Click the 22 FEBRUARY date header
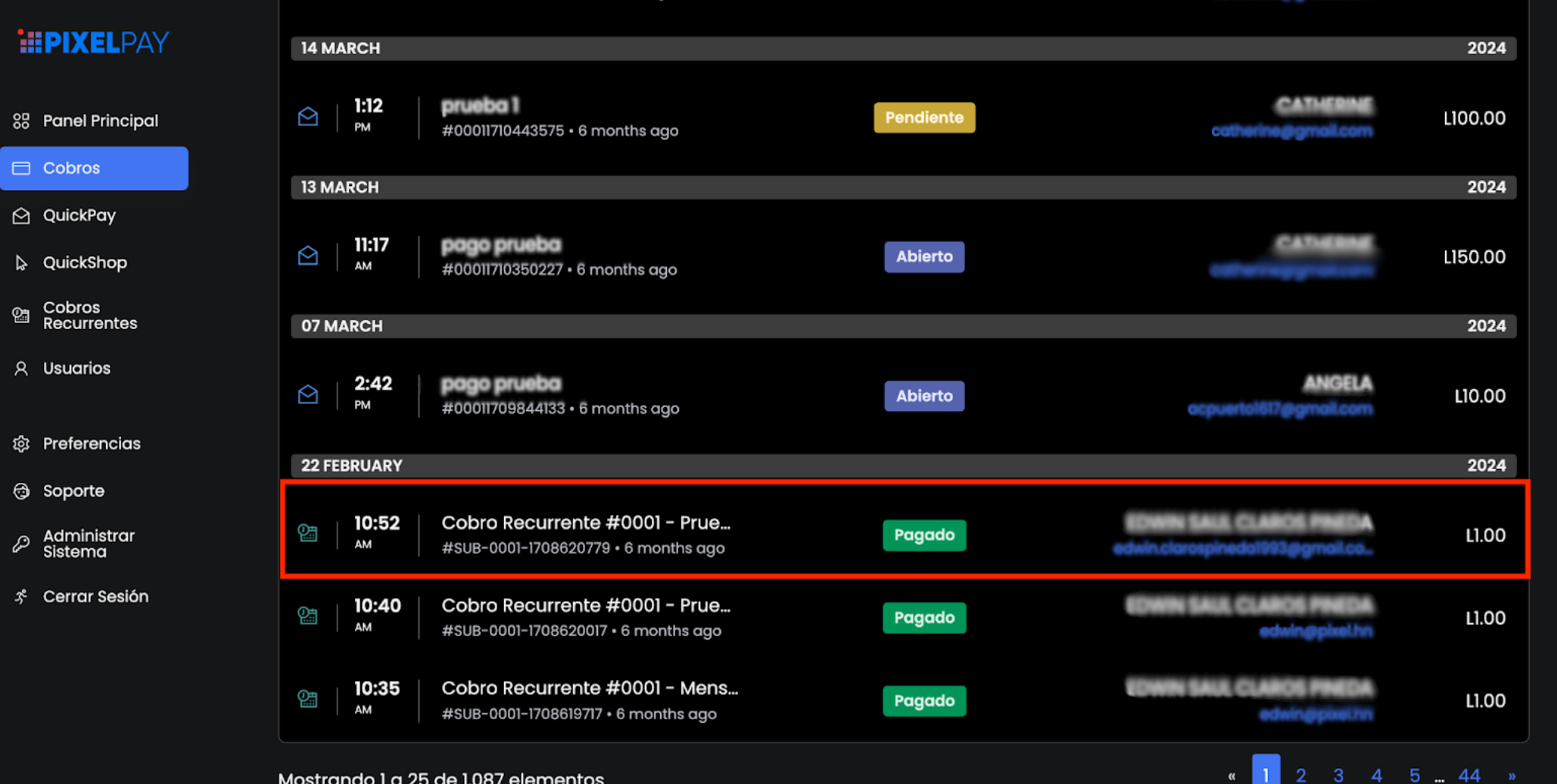The height and width of the screenshot is (784, 1557). pyautogui.click(x=904, y=465)
